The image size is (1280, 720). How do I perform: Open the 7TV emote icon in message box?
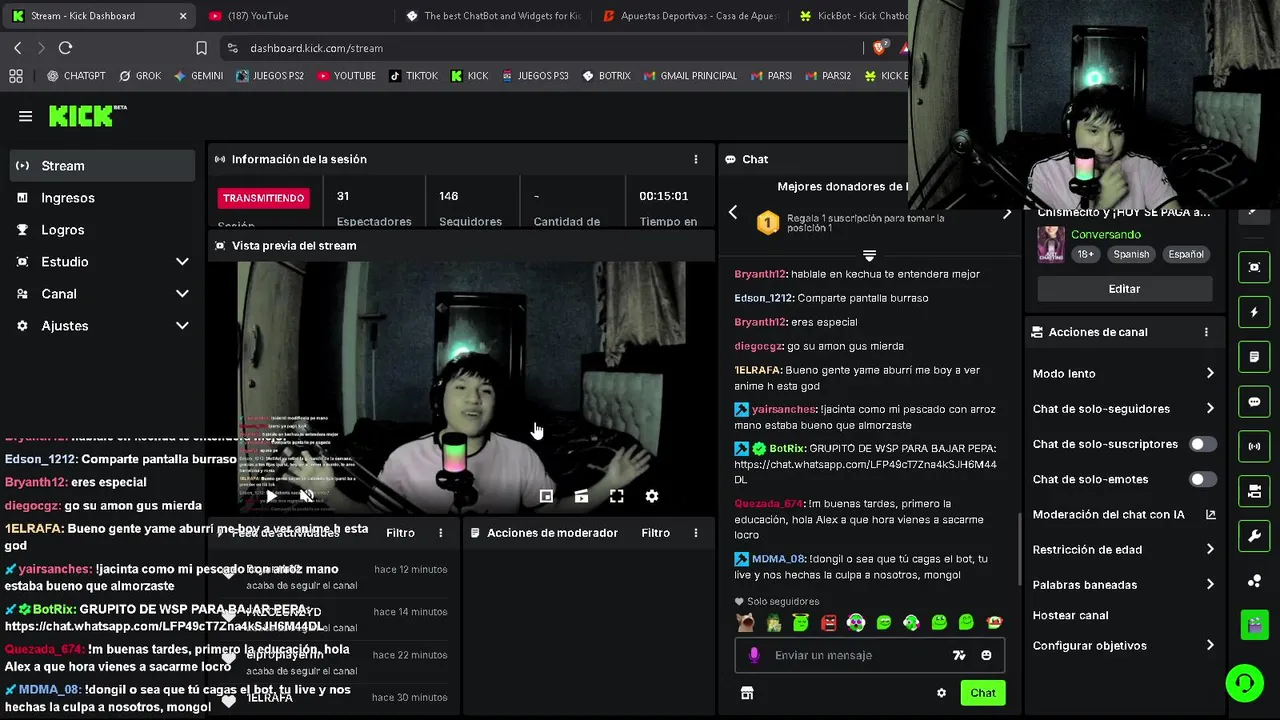(959, 655)
